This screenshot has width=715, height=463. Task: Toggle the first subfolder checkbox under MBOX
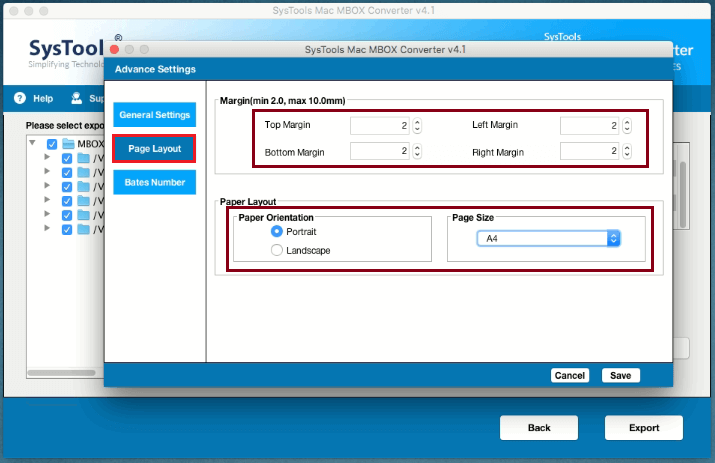pos(67,159)
